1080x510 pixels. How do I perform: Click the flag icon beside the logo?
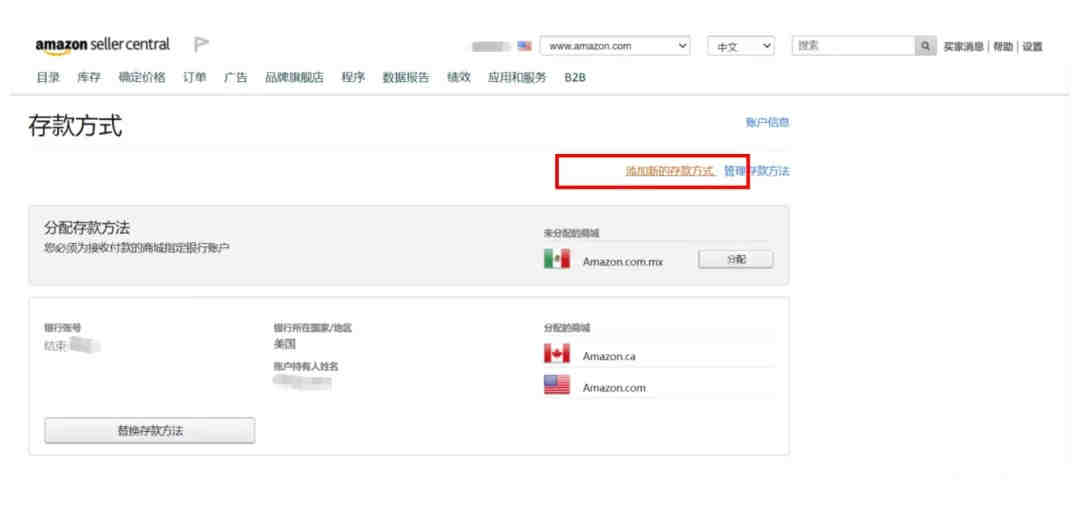201,45
